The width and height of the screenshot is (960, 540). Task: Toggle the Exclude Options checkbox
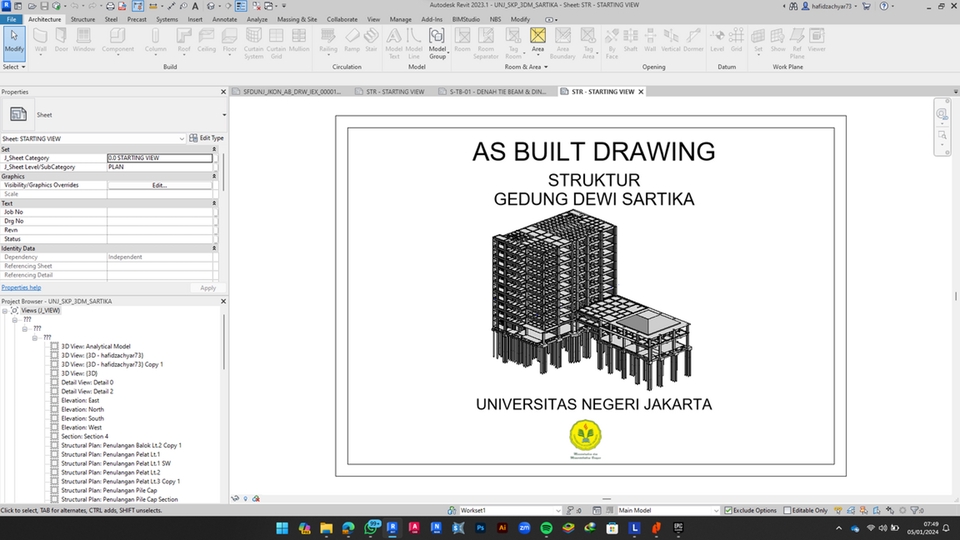728,510
